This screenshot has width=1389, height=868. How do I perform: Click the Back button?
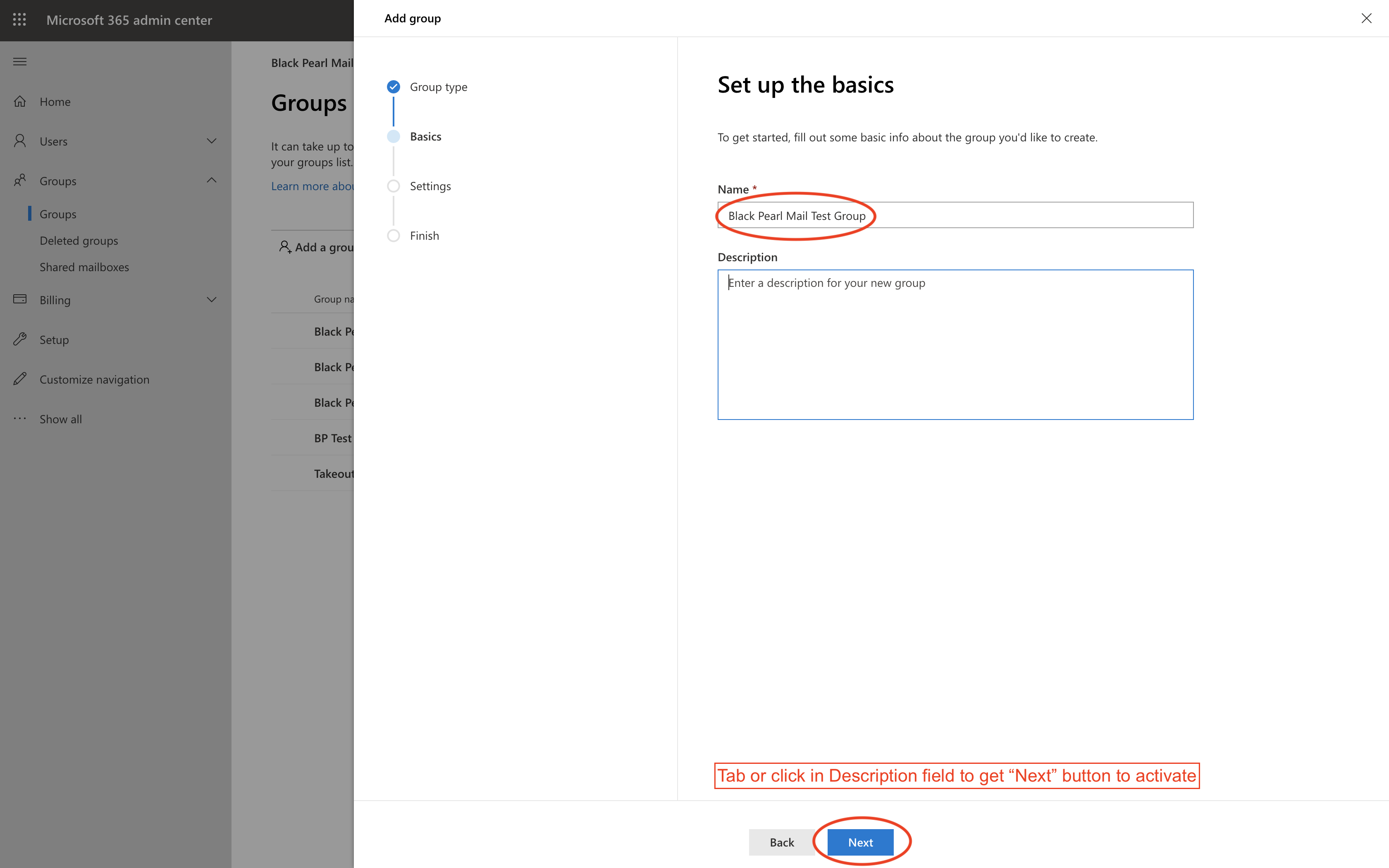click(781, 842)
